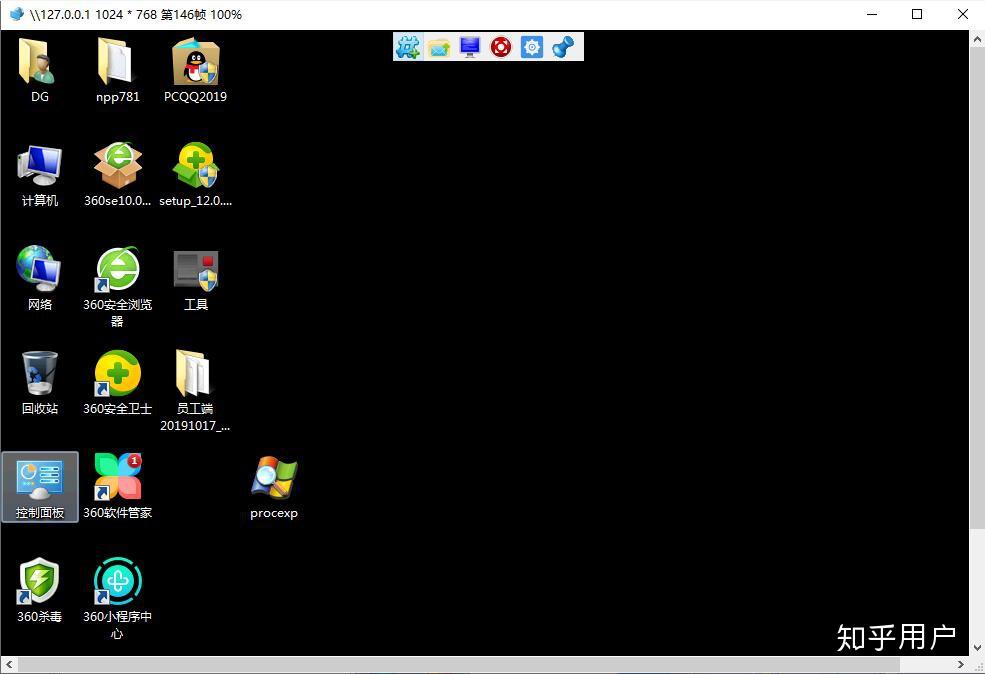The height and width of the screenshot is (674, 985).
Task: Click the blue hash-plus toolbar icon
Action: tap(408, 47)
